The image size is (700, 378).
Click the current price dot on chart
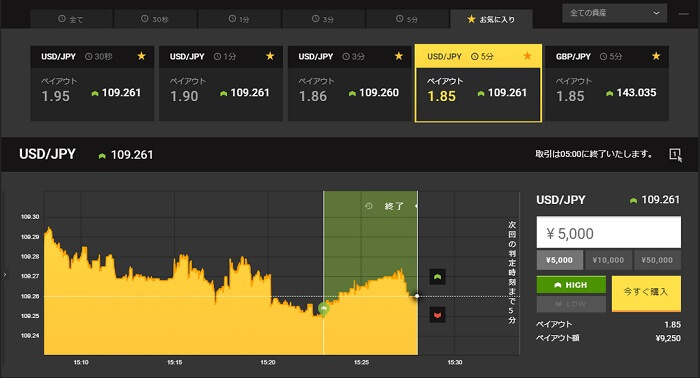(x=417, y=296)
